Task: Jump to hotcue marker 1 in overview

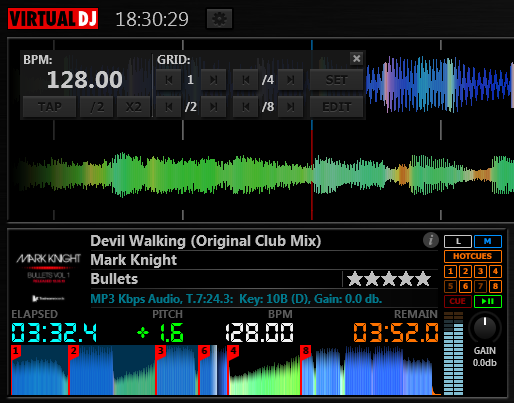Action: click(16, 351)
